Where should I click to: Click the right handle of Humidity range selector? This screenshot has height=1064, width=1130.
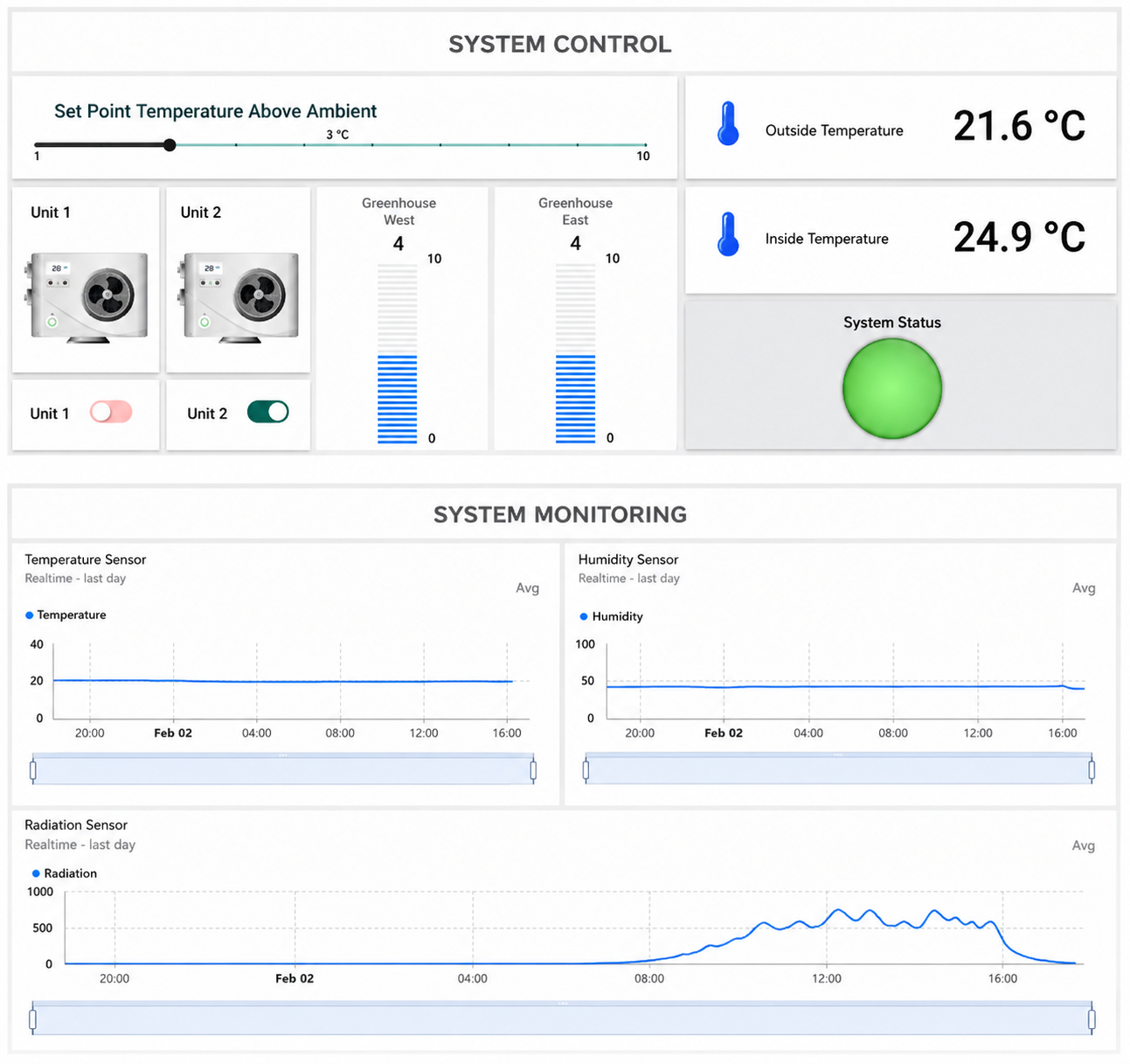tap(1092, 770)
